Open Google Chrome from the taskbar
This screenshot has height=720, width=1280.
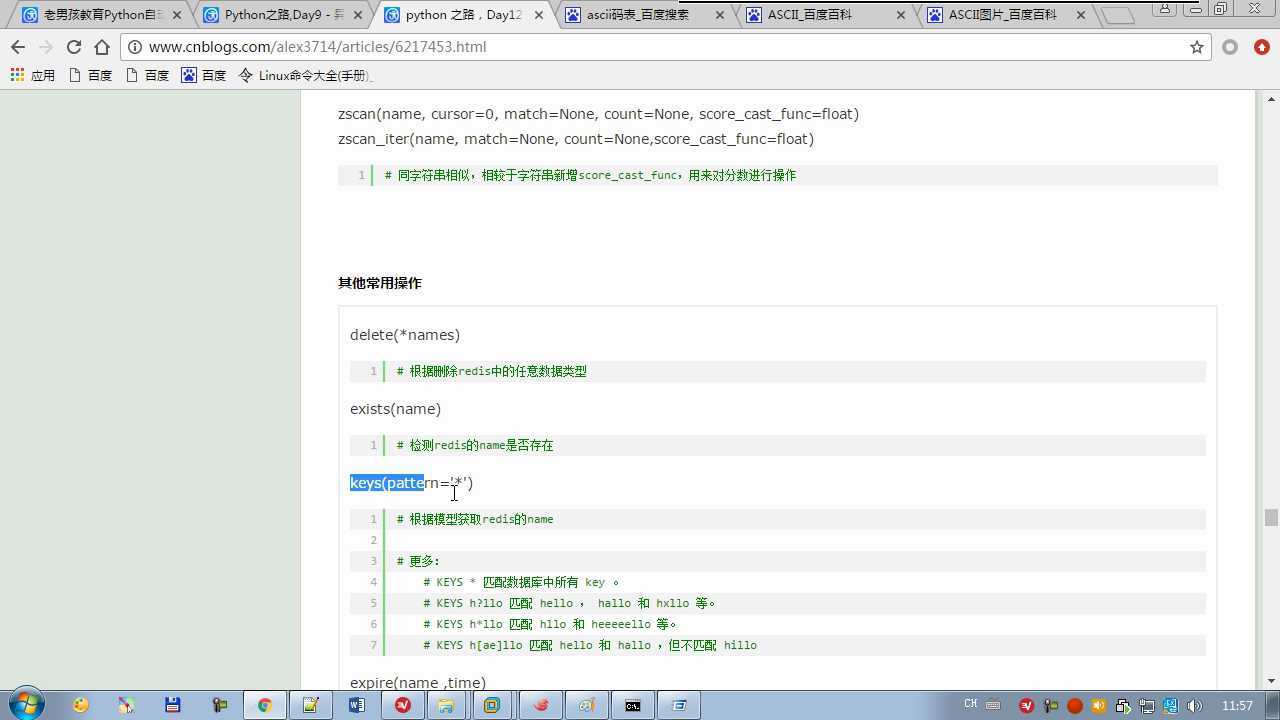tap(264, 705)
